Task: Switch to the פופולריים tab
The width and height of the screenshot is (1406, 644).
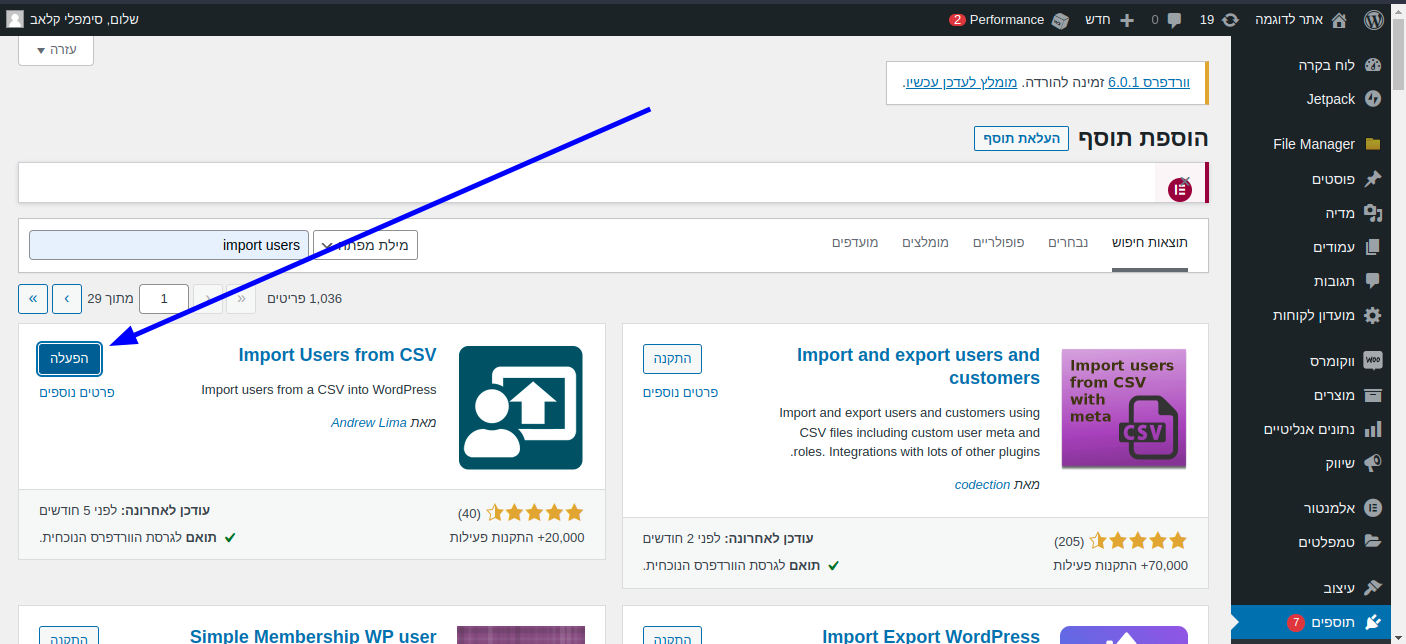Action: coord(998,243)
